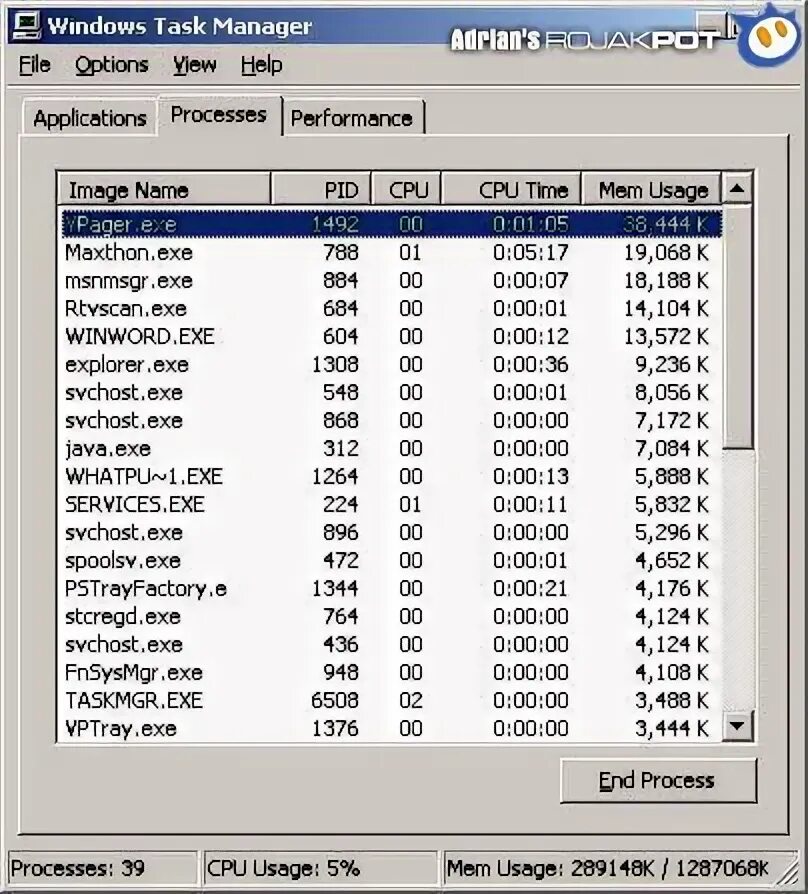Click the scrollbar down arrow
The height and width of the screenshot is (894, 808).
point(737,725)
